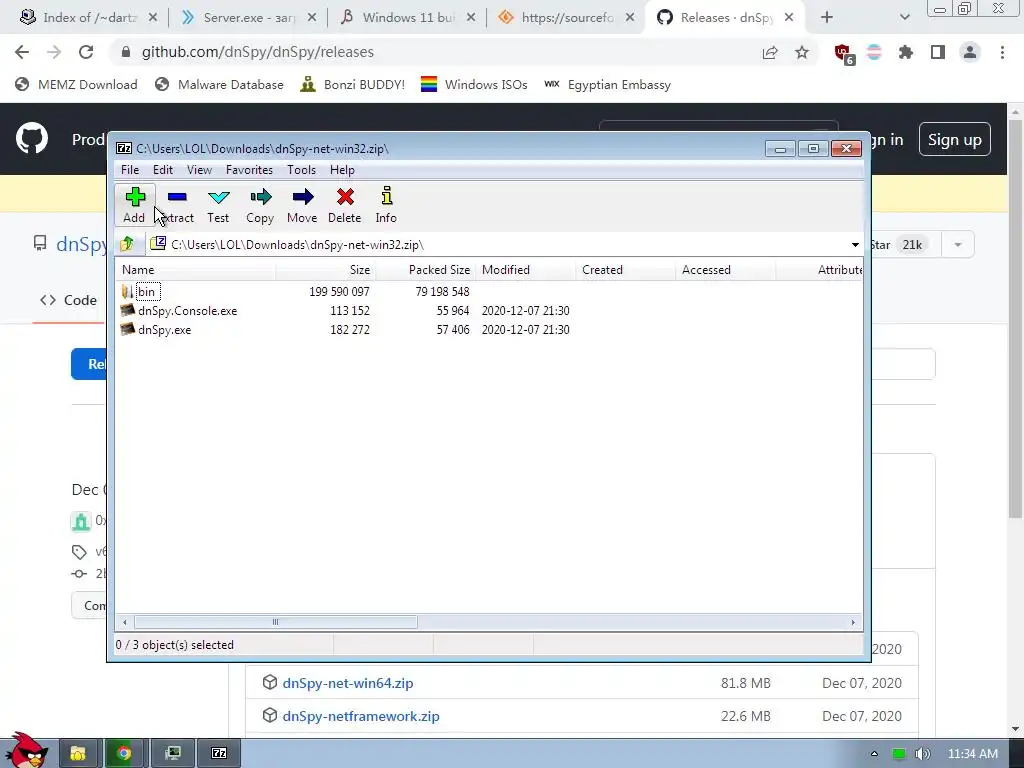Open a new browser tab
1024x768 pixels.
pyautogui.click(x=827, y=18)
